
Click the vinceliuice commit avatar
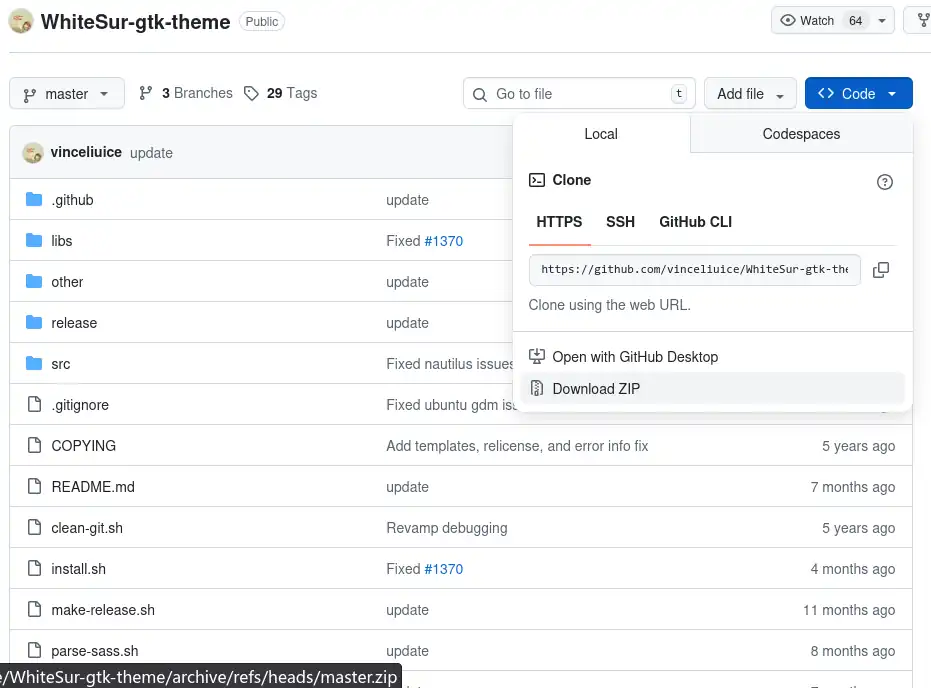32,152
